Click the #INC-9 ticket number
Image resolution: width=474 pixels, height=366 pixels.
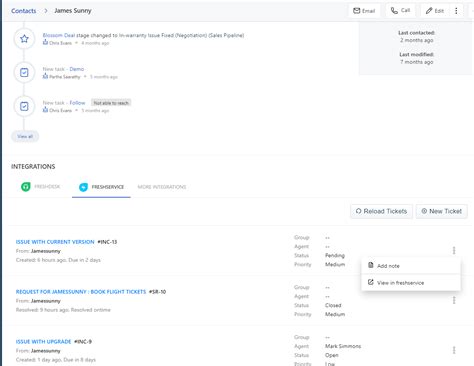[x=83, y=341]
